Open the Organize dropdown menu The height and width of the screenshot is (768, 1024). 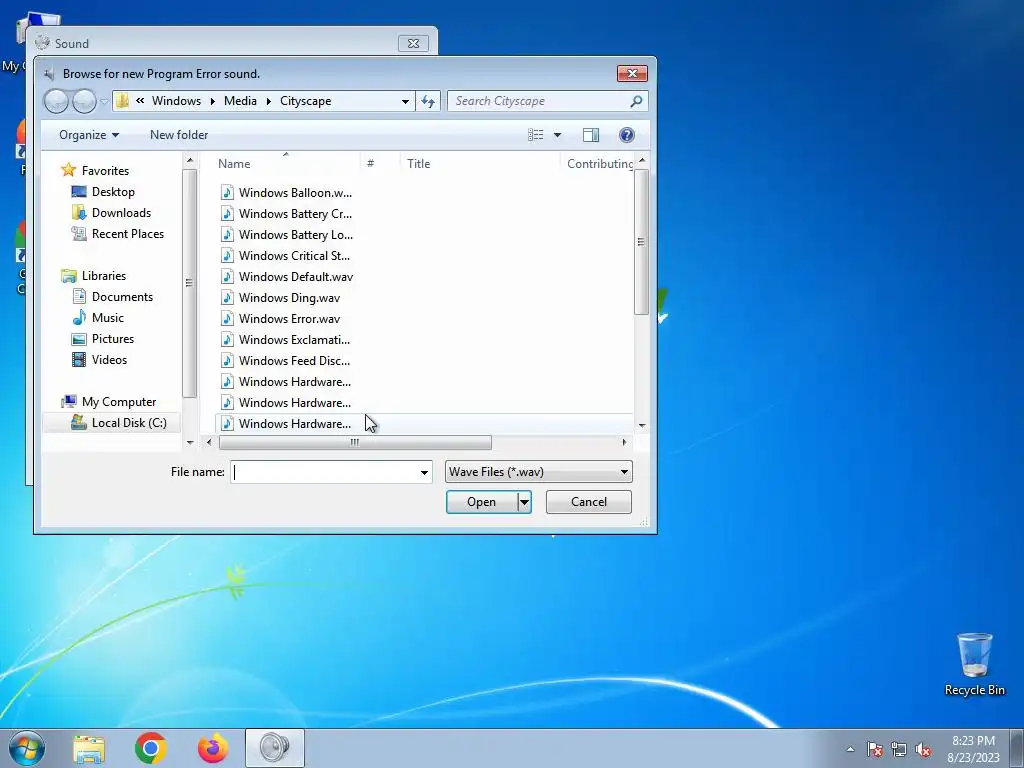click(x=89, y=135)
